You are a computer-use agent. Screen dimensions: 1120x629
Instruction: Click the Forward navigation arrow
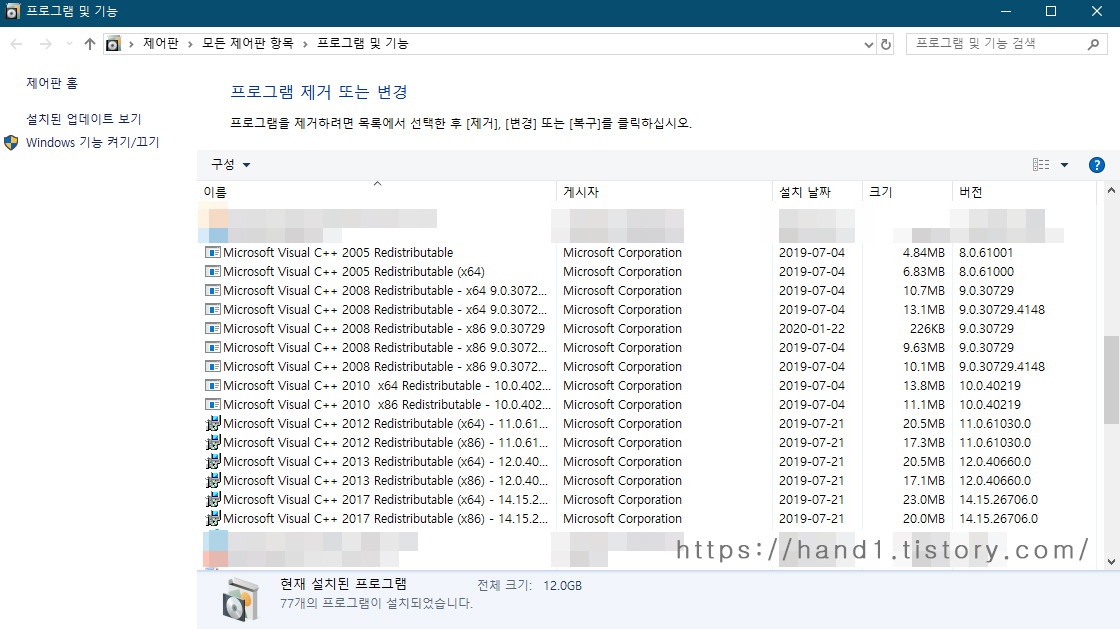46,44
